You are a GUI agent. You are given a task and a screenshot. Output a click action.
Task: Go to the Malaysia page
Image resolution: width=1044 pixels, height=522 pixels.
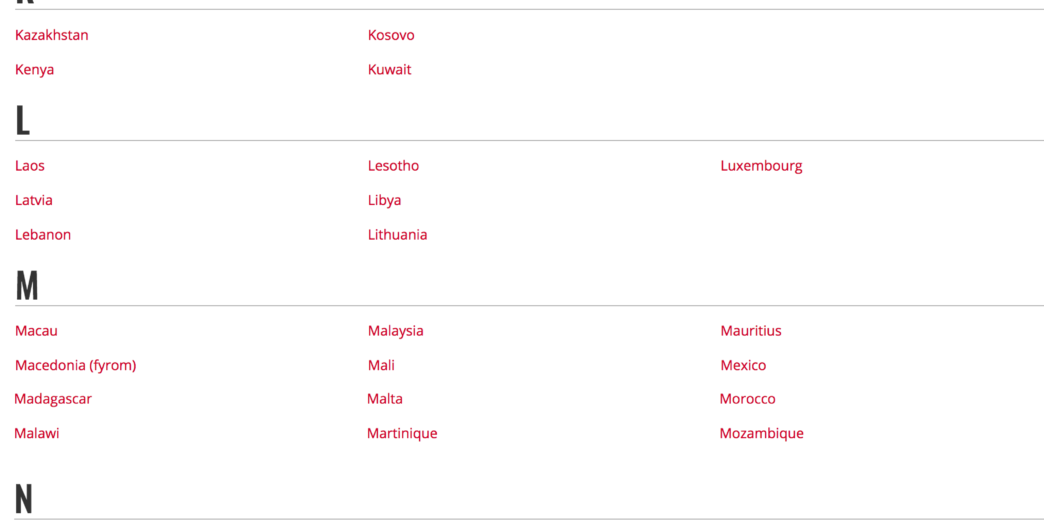[395, 331]
